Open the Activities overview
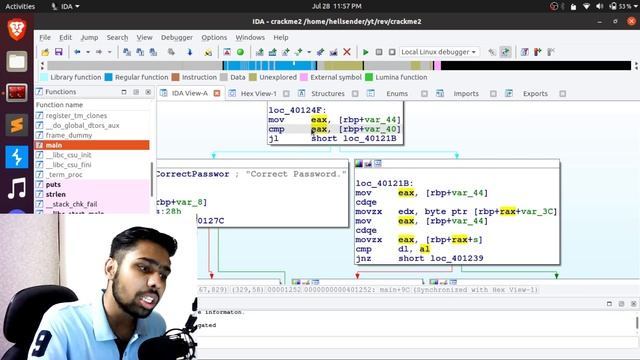640x360 pixels. click(x=20, y=6)
